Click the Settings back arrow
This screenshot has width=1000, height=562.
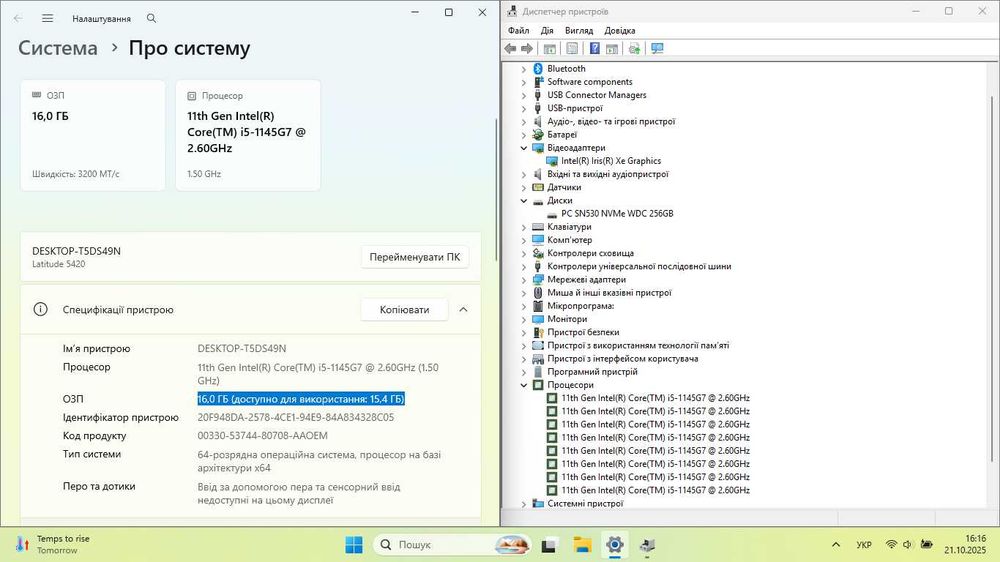18,18
